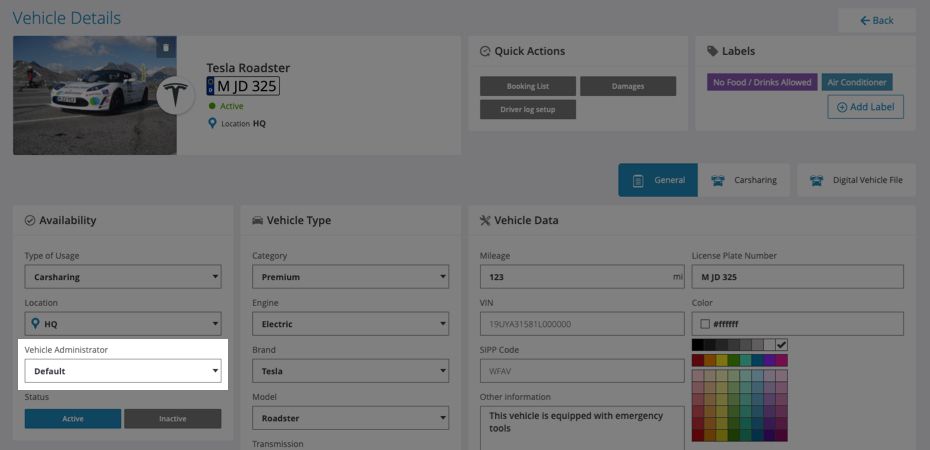The width and height of the screenshot is (930, 450).
Task: Click the plus icon in Add Label
Action: [842, 107]
